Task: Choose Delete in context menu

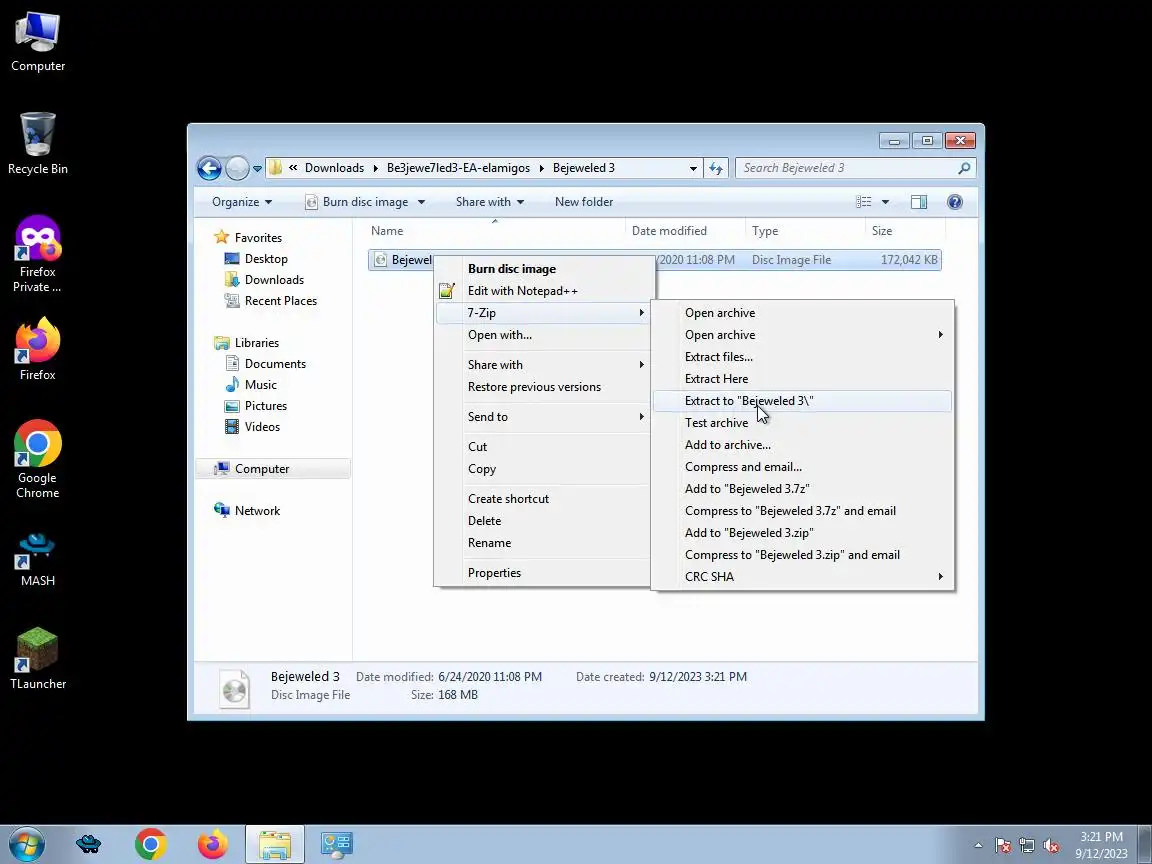Action: [542, 521]
